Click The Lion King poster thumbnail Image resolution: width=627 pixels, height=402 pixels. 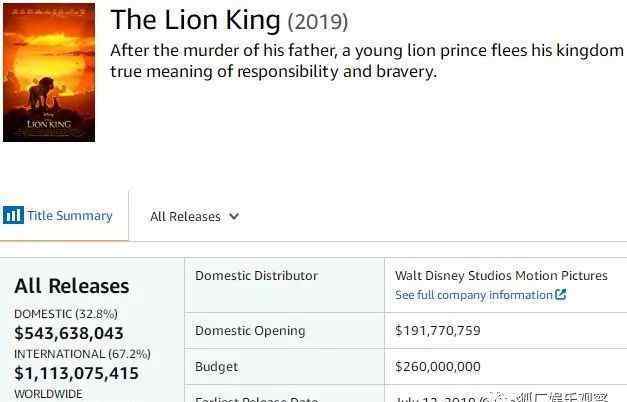coord(49,72)
